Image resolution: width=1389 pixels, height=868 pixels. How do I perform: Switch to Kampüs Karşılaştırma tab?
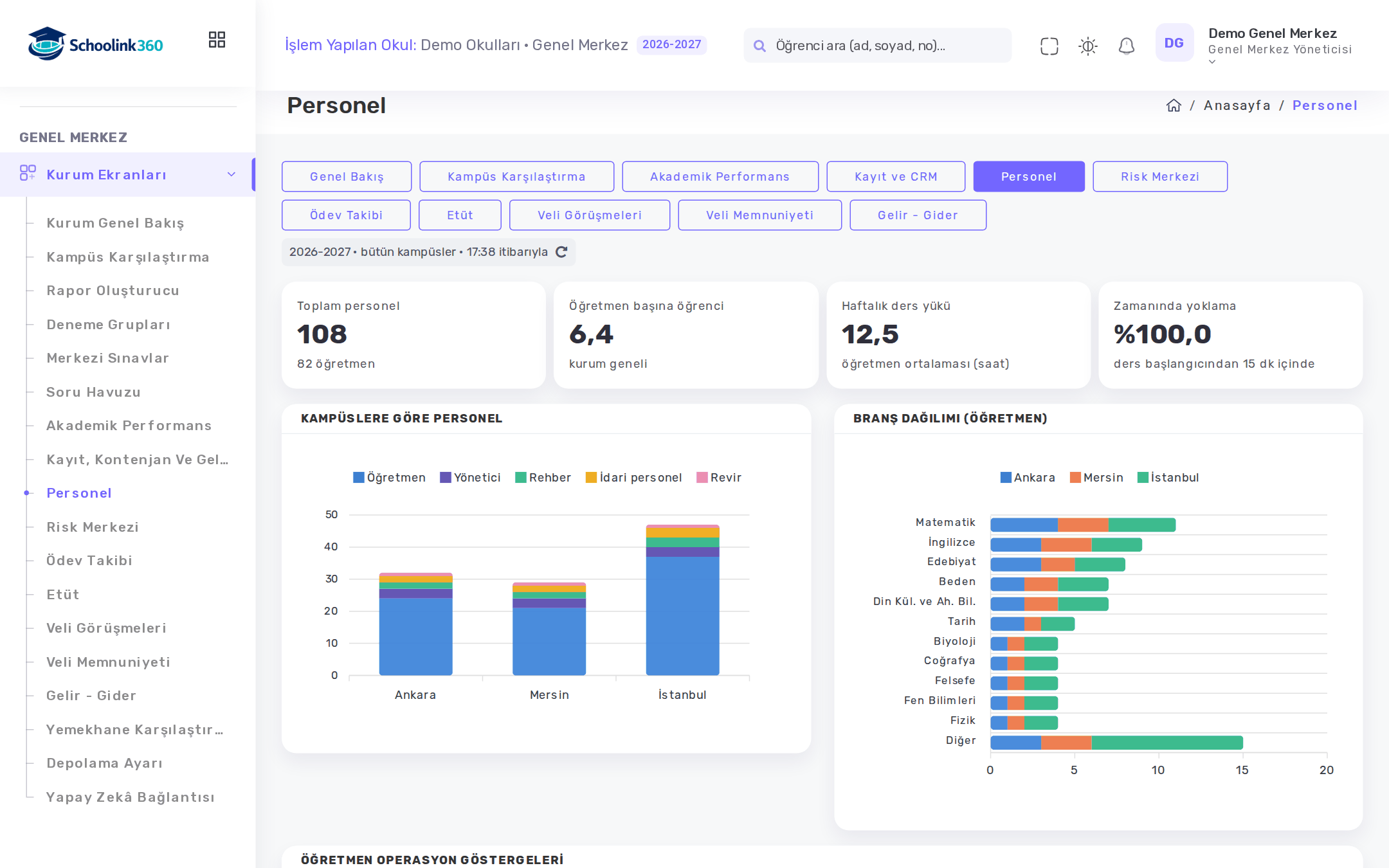[516, 176]
